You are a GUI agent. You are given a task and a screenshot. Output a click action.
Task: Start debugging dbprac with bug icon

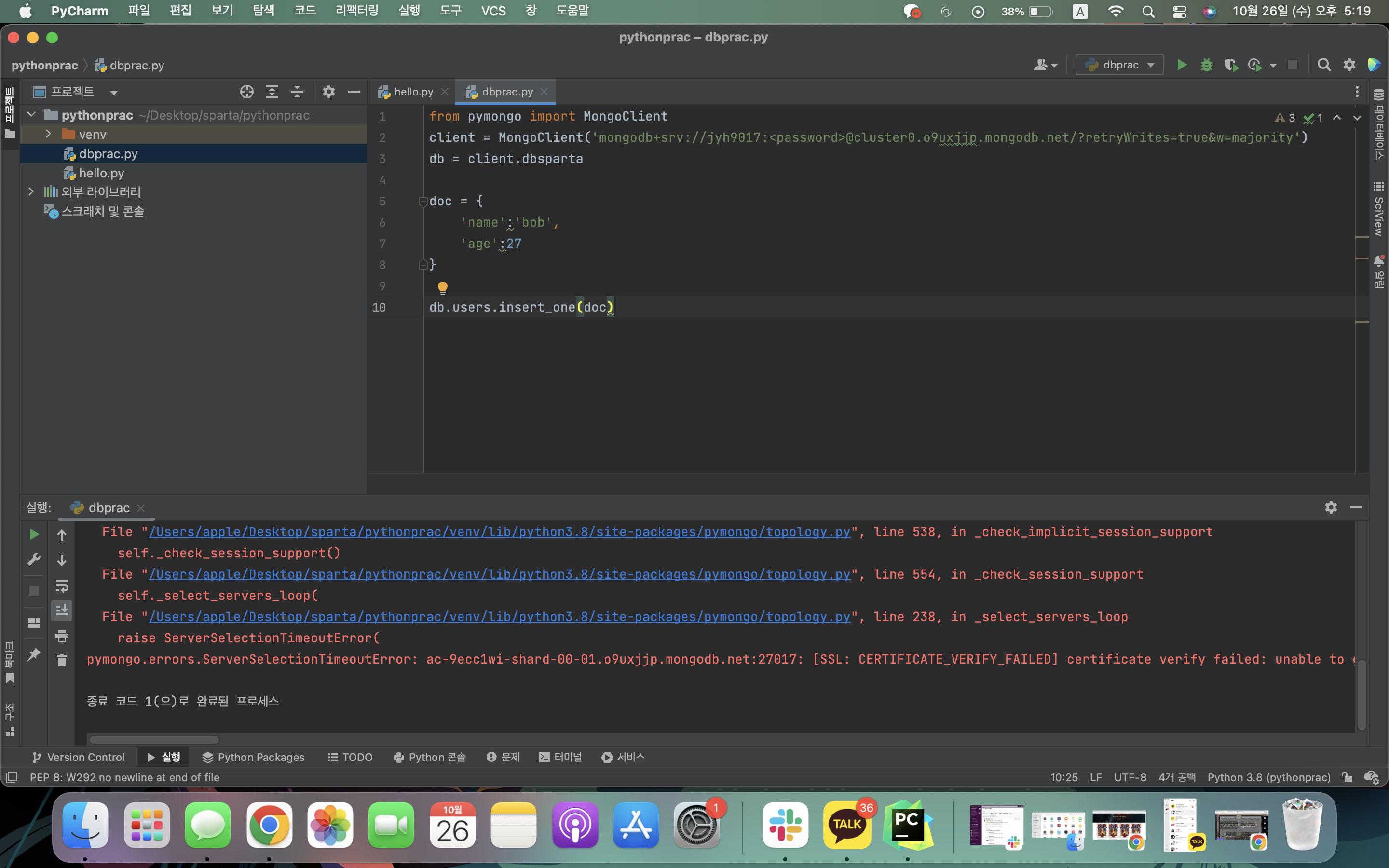coord(1206,65)
